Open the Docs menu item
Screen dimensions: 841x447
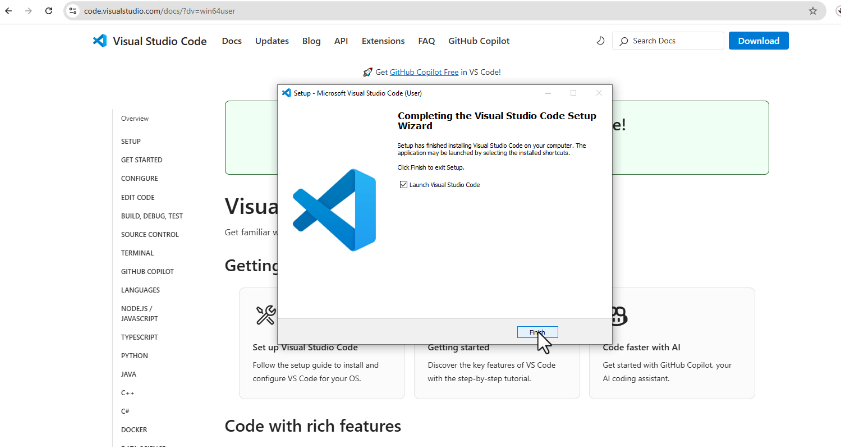coord(232,41)
